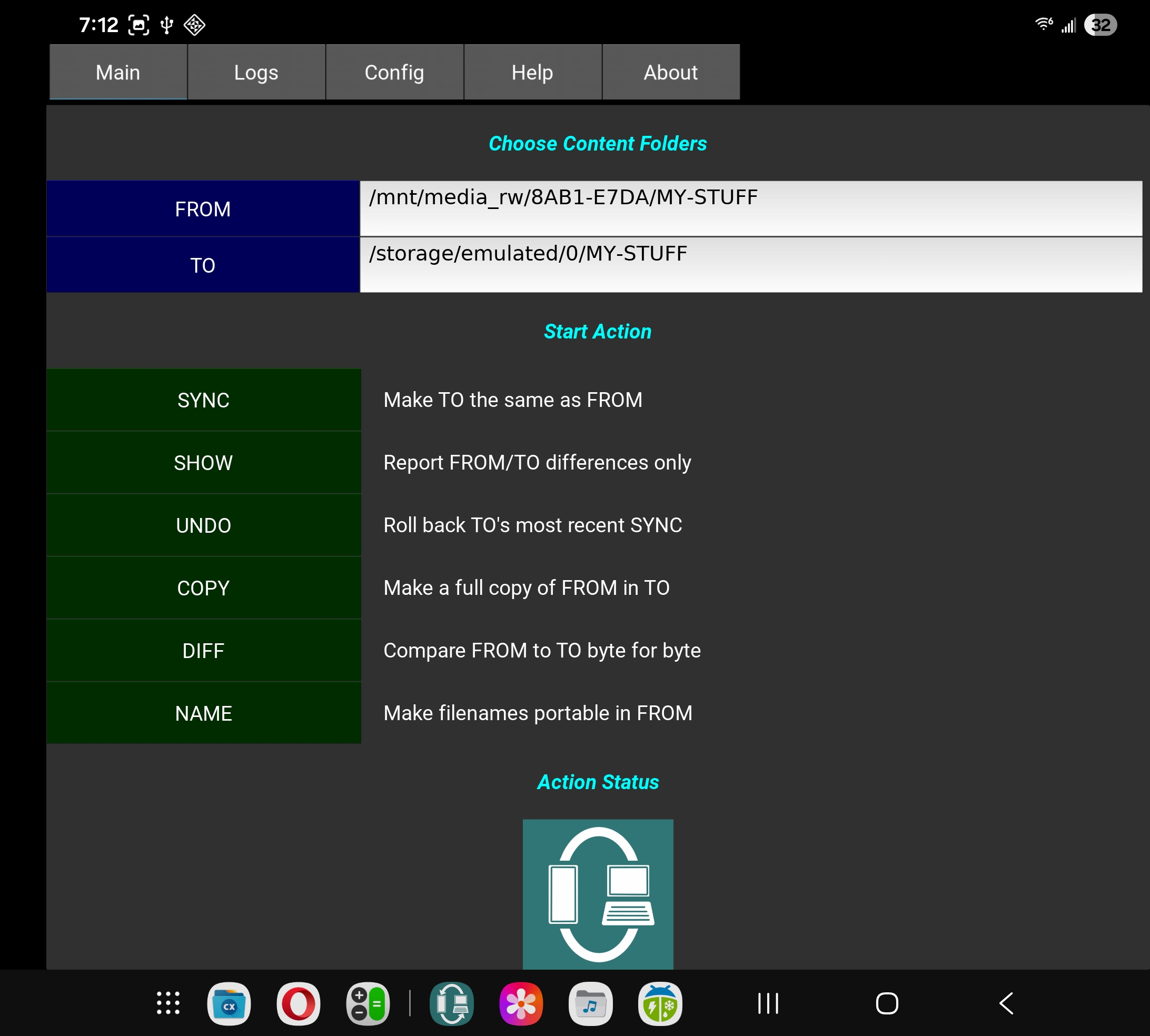The height and width of the screenshot is (1036, 1150).
Task: Start the DIFF byte comparison action
Action: click(x=203, y=650)
